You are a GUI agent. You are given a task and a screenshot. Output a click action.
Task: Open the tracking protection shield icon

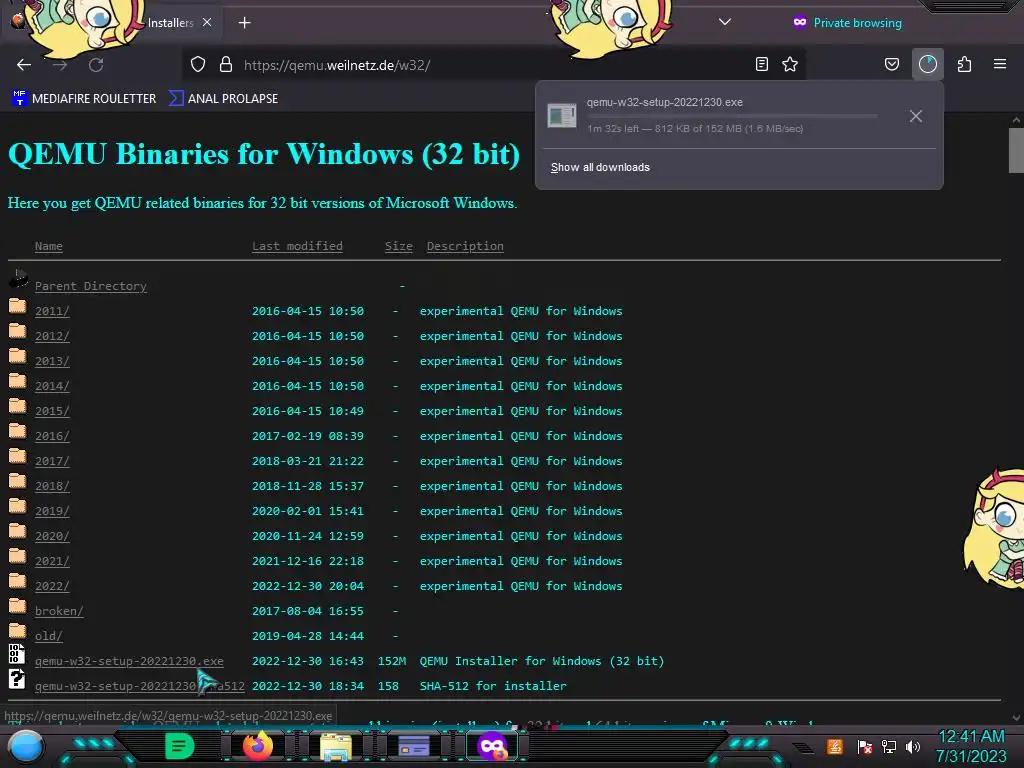pyautogui.click(x=198, y=64)
